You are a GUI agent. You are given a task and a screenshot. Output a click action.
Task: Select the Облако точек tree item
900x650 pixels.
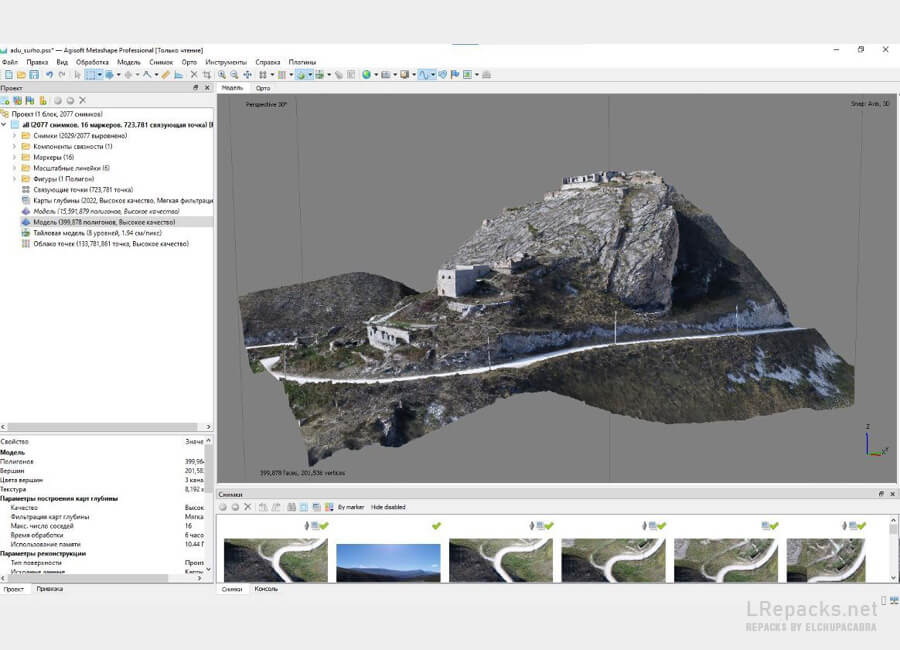pyautogui.click(x=111, y=243)
